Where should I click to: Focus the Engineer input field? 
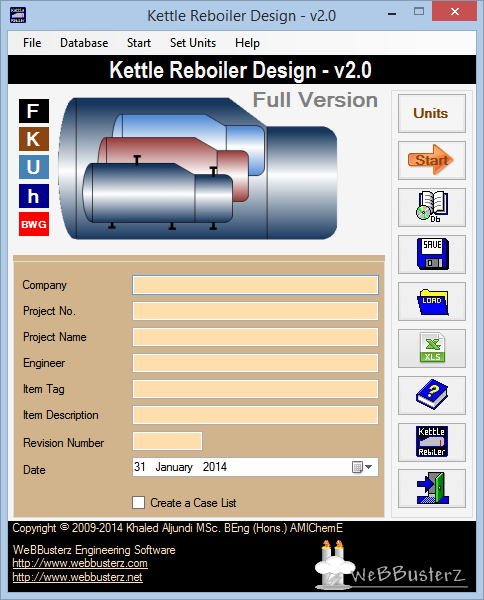click(255, 363)
